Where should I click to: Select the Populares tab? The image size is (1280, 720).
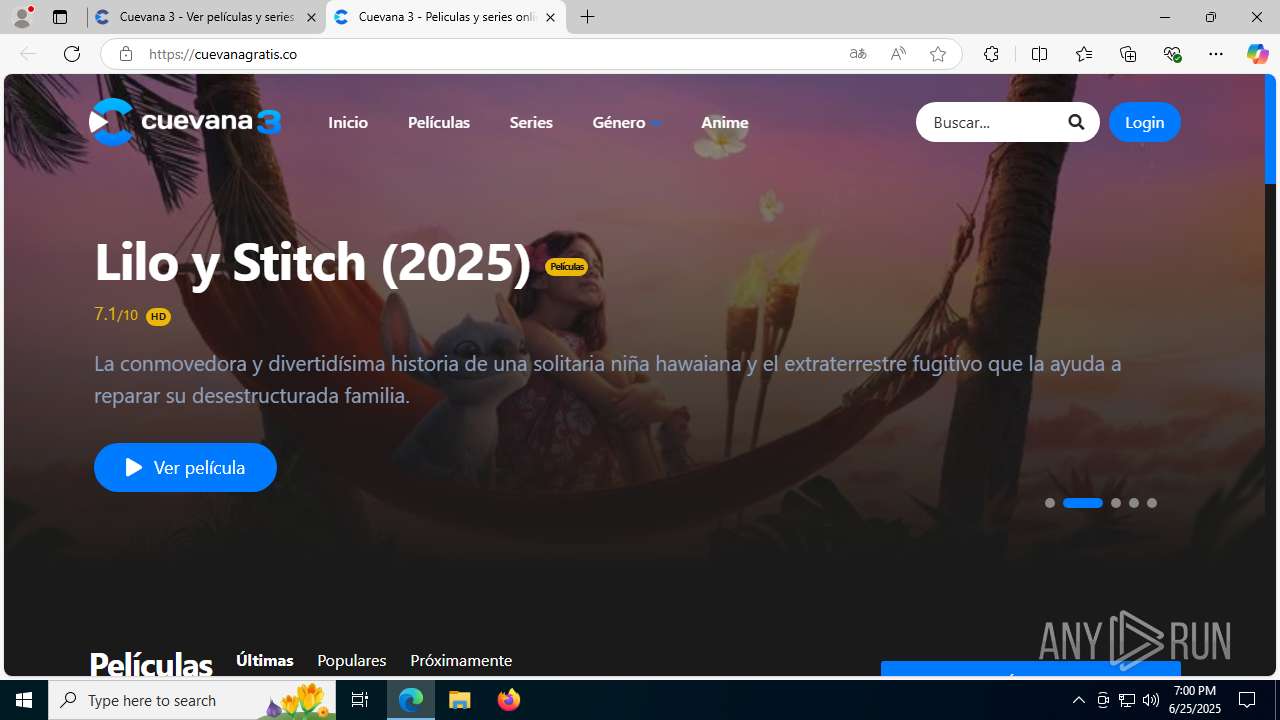point(352,661)
